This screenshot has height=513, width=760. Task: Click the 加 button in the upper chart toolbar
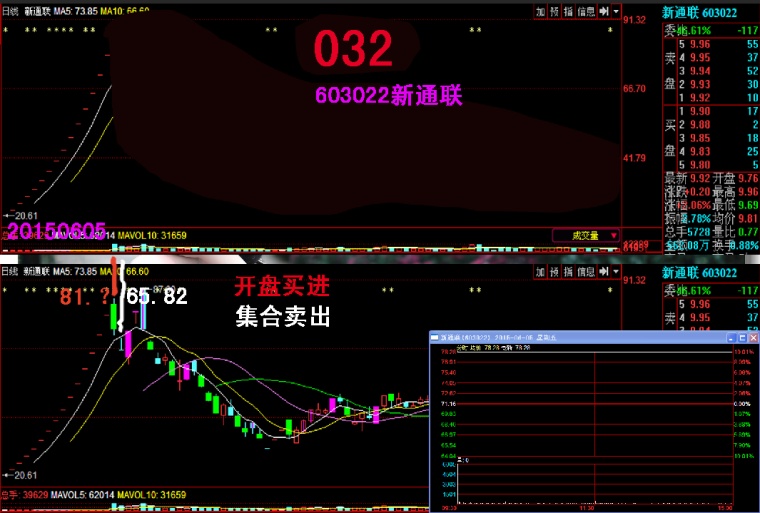pyautogui.click(x=540, y=11)
